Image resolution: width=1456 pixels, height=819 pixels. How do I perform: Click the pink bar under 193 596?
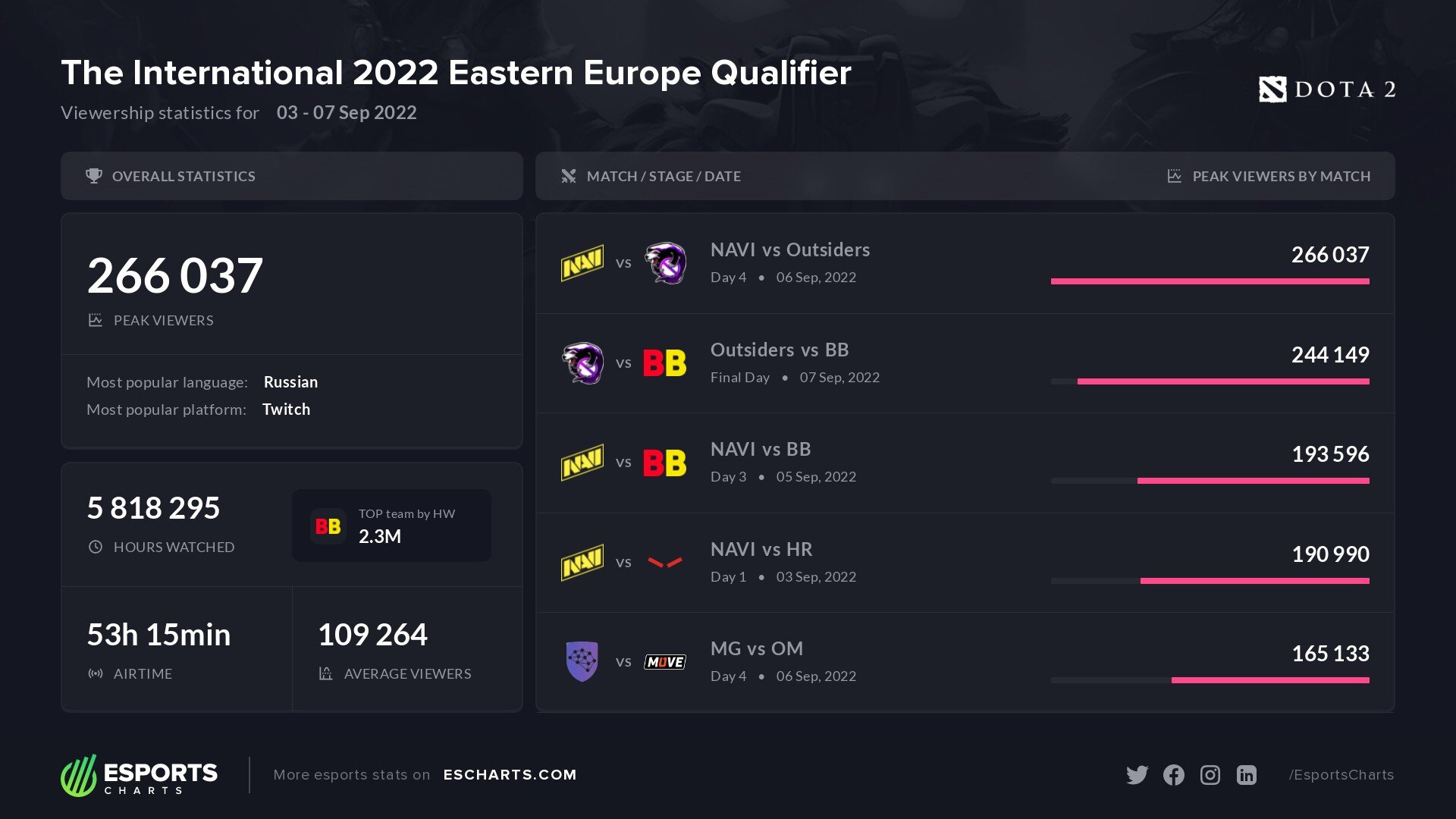pyautogui.click(x=1253, y=481)
